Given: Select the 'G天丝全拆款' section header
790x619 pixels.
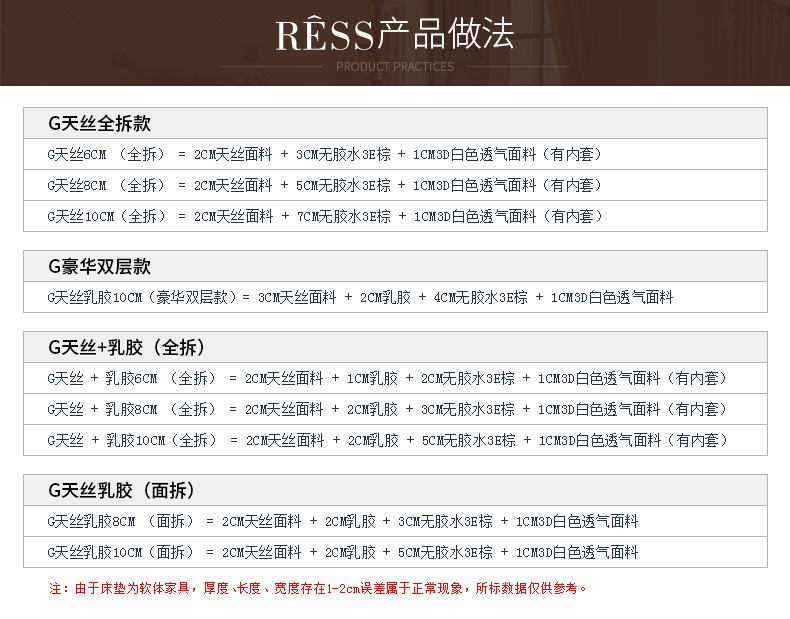Looking at the screenshot, I should click(x=395, y=123).
